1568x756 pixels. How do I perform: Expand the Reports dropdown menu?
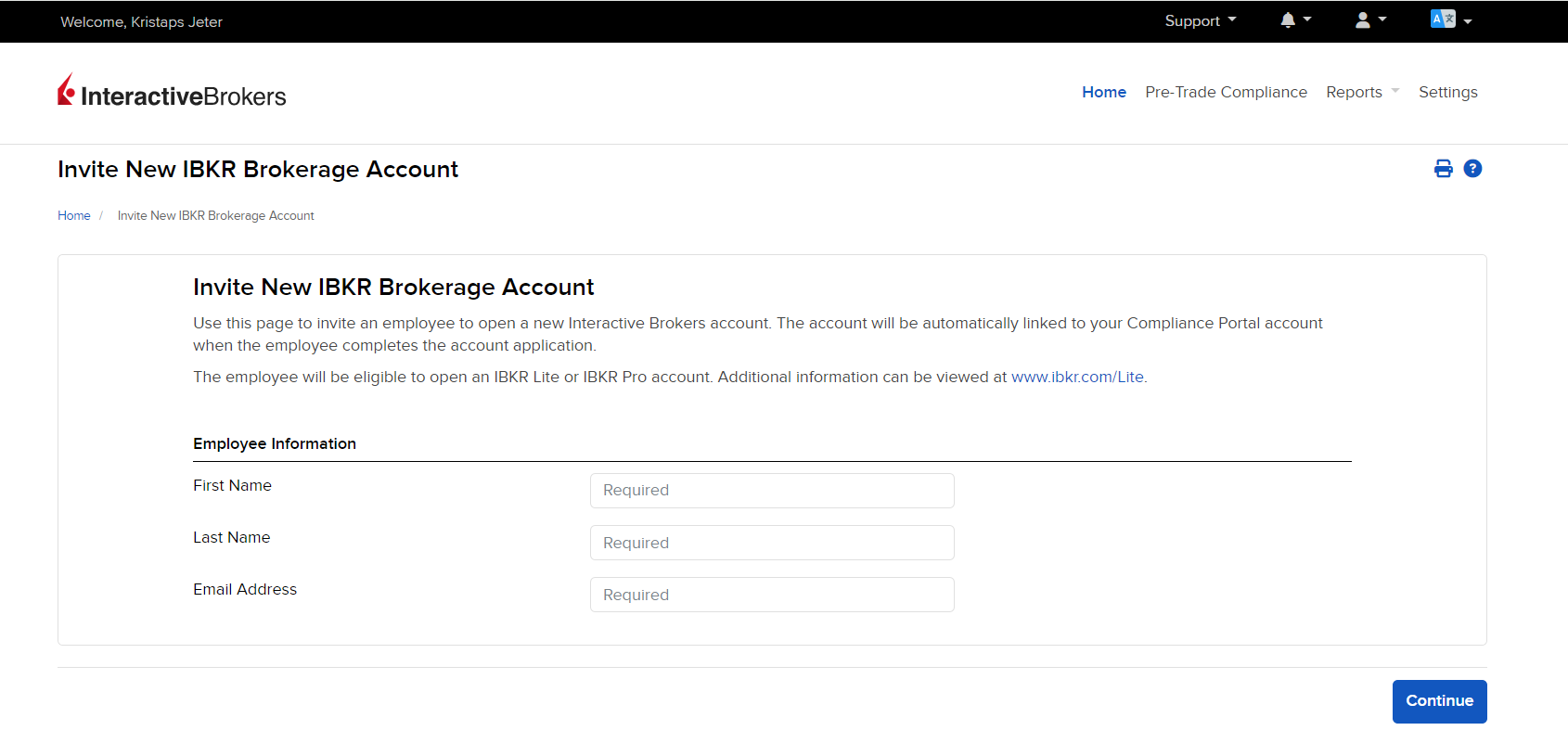pos(1362,92)
